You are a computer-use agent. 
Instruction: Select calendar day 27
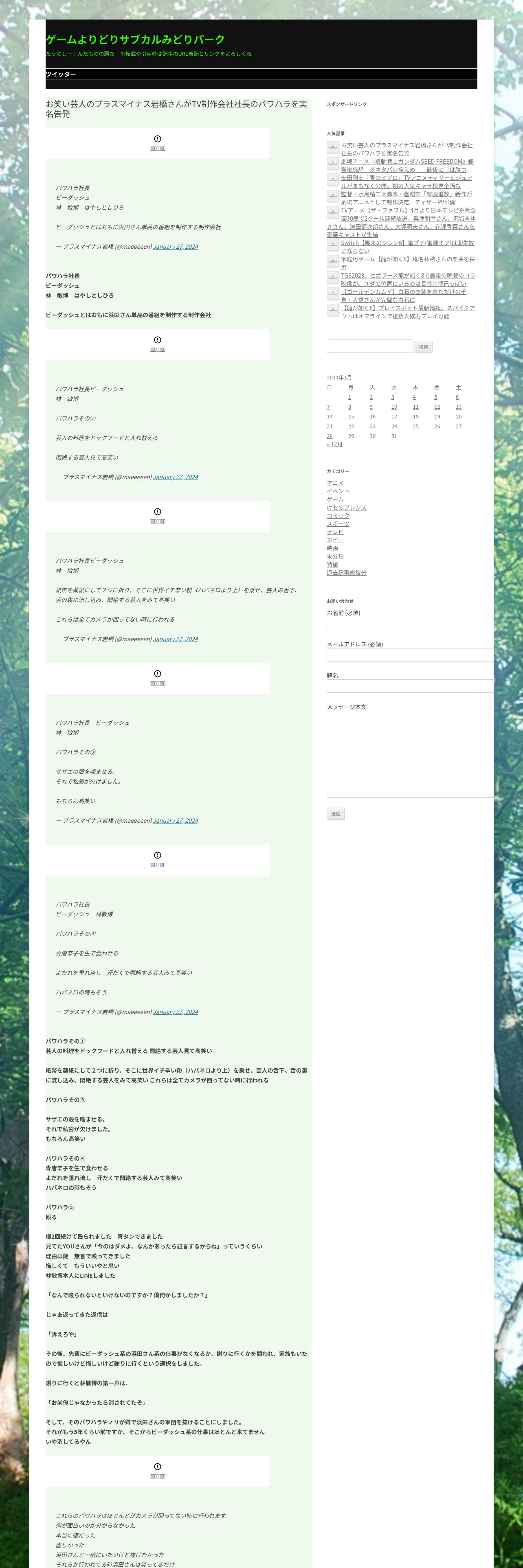pos(459,427)
